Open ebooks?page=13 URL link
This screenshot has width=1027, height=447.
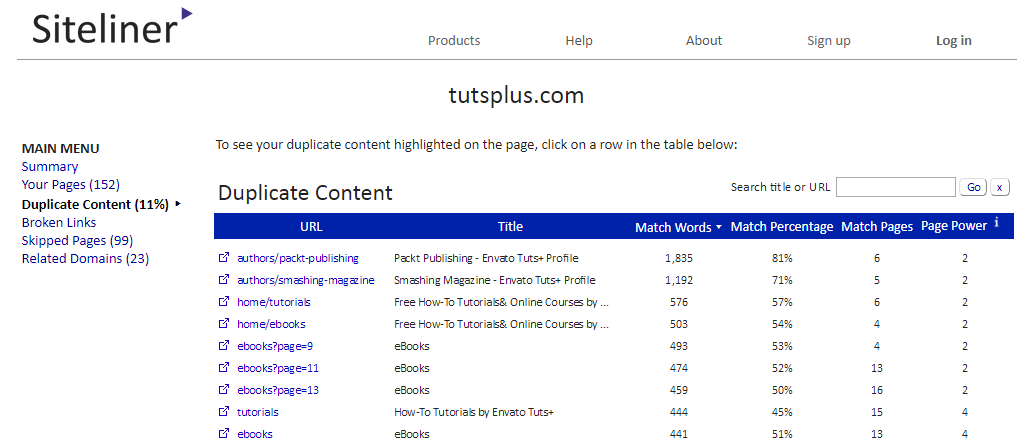[x=278, y=390]
